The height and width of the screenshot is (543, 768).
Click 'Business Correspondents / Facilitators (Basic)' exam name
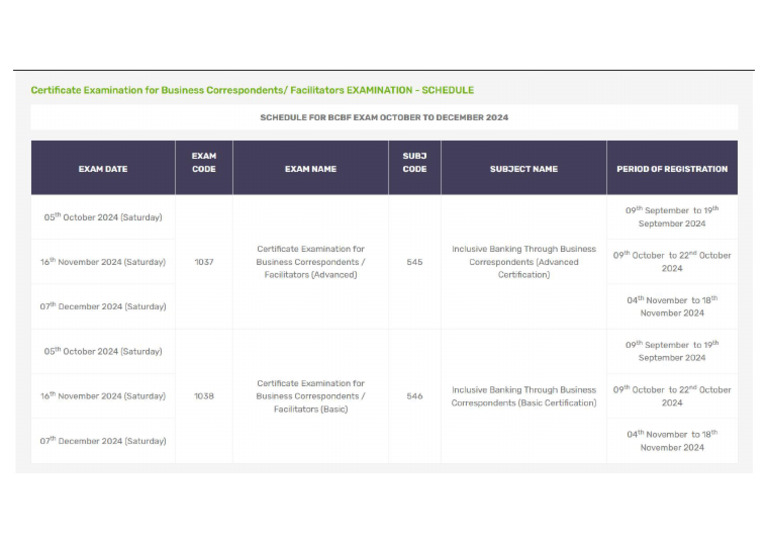point(311,396)
